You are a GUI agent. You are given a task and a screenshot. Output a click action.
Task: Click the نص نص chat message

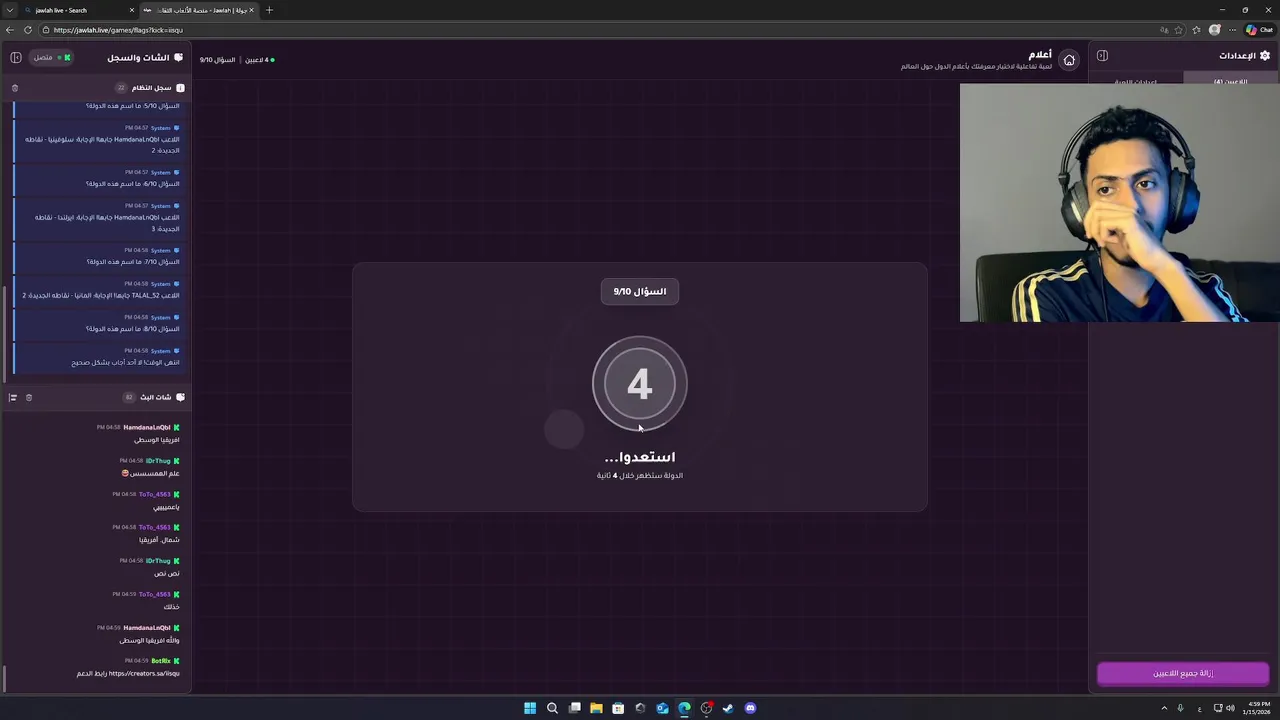tap(167, 573)
